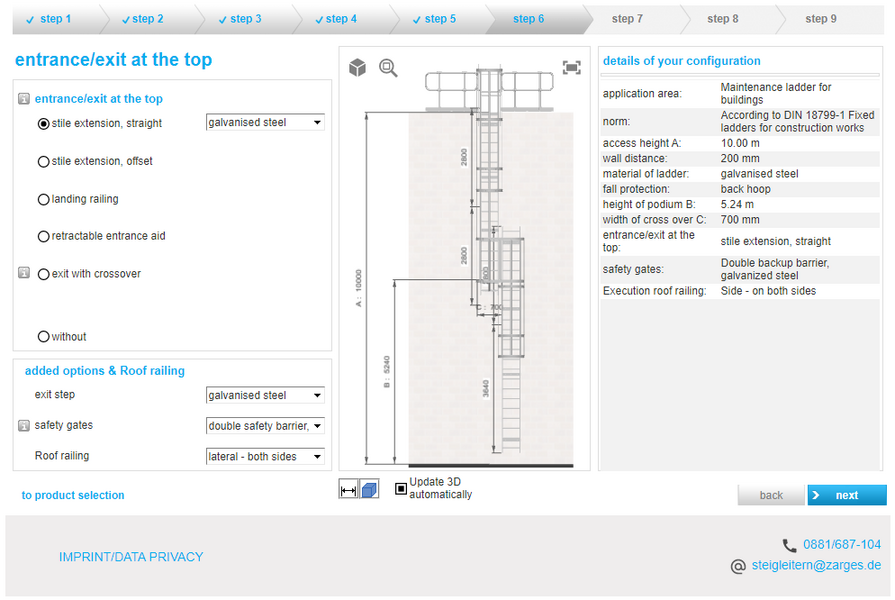Image resolution: width=895 pixels, height=600 pixels.
Task: Open info icon beside exit with crossover
Action: 24,273
